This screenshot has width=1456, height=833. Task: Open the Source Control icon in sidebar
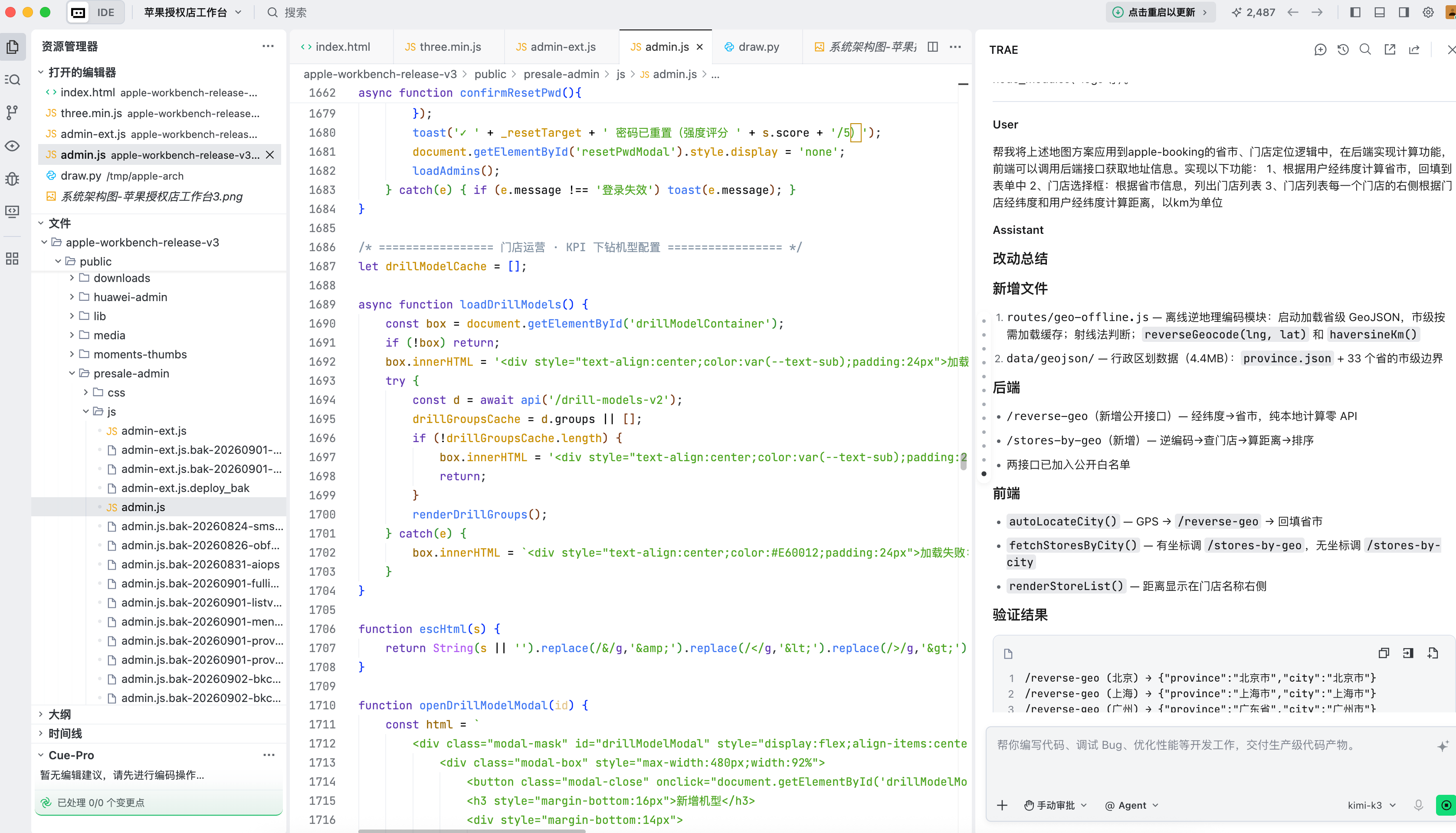click(x=13, y=113)
